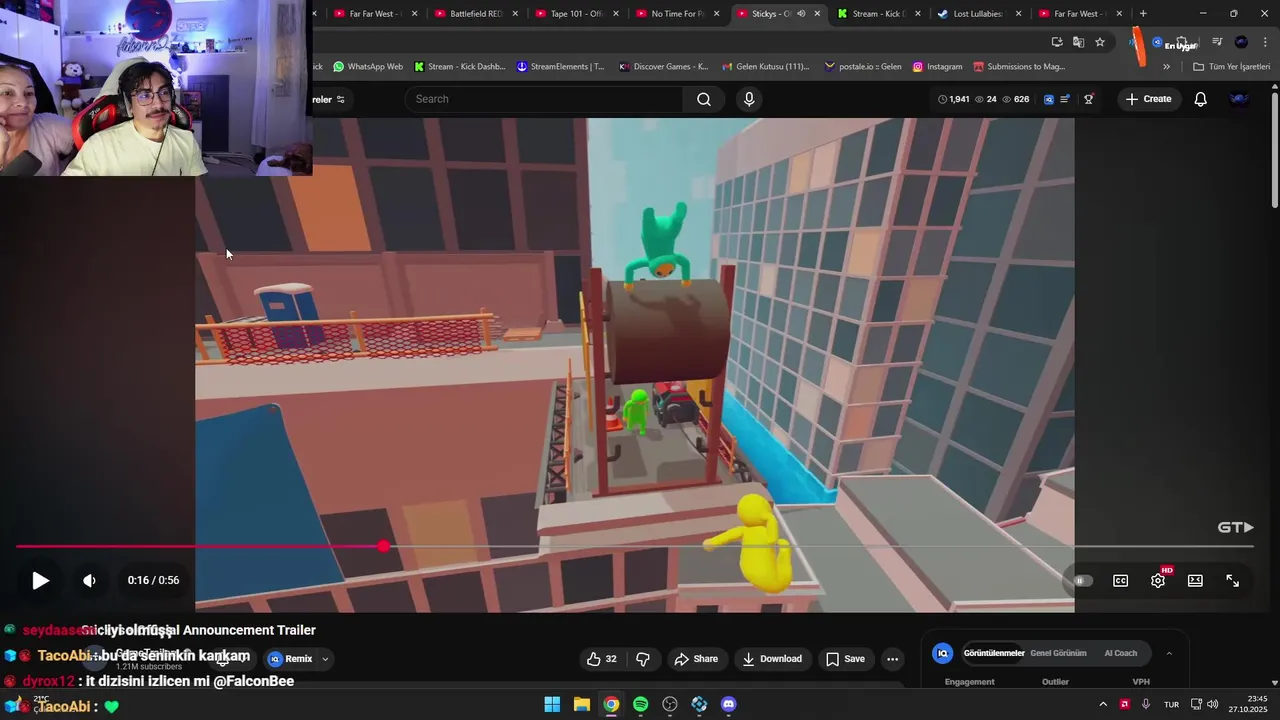Open File Explorer from the taskbar
The image size is (1280, 720).
point(581,704)
